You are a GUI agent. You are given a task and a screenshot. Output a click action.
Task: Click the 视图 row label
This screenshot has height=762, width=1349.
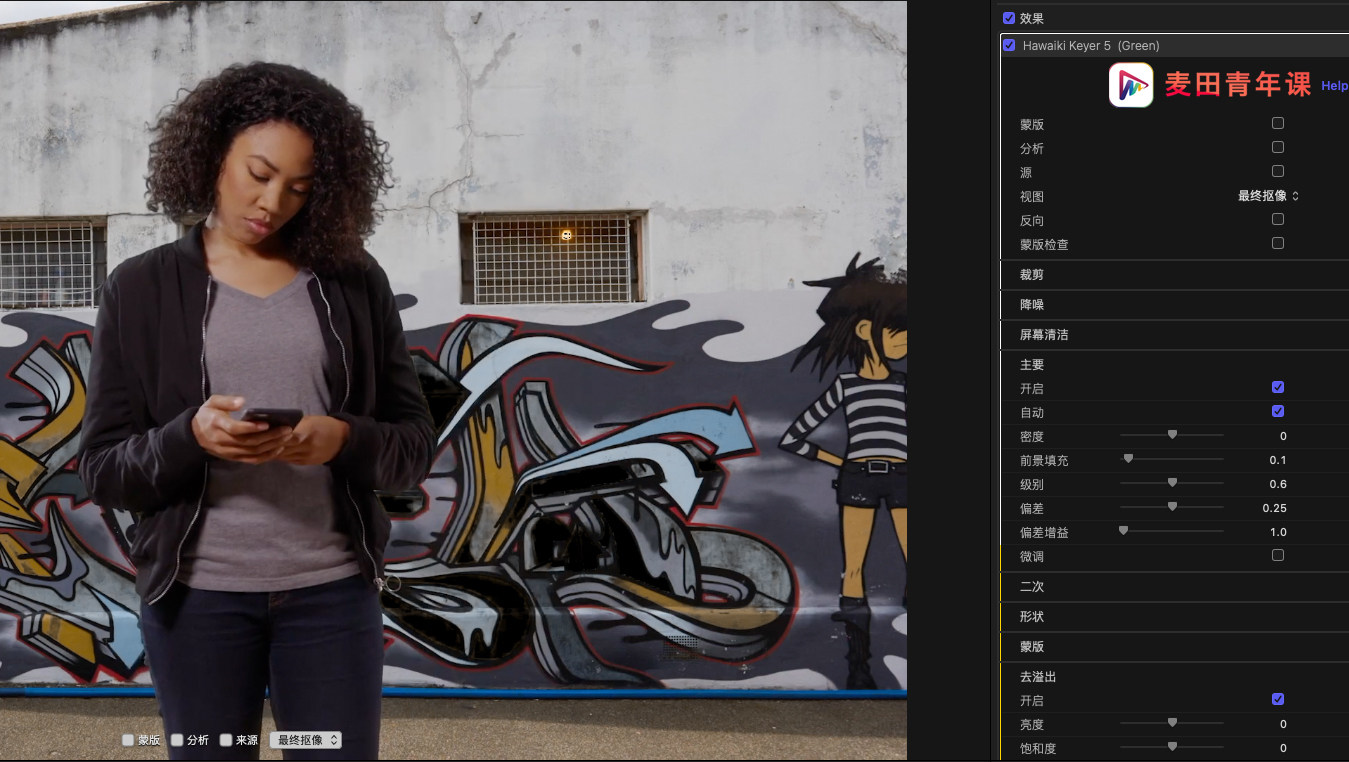point(1032,197)
